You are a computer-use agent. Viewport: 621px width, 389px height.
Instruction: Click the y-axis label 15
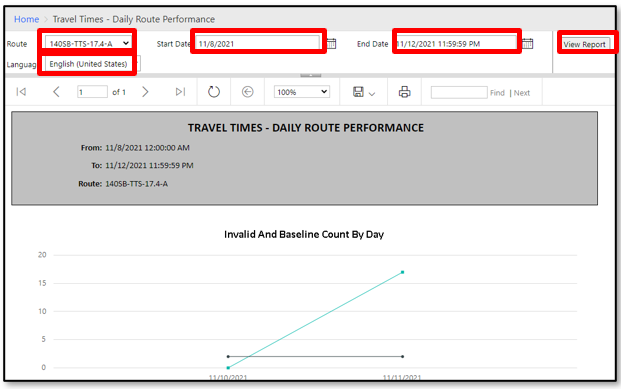coord(42,283)
